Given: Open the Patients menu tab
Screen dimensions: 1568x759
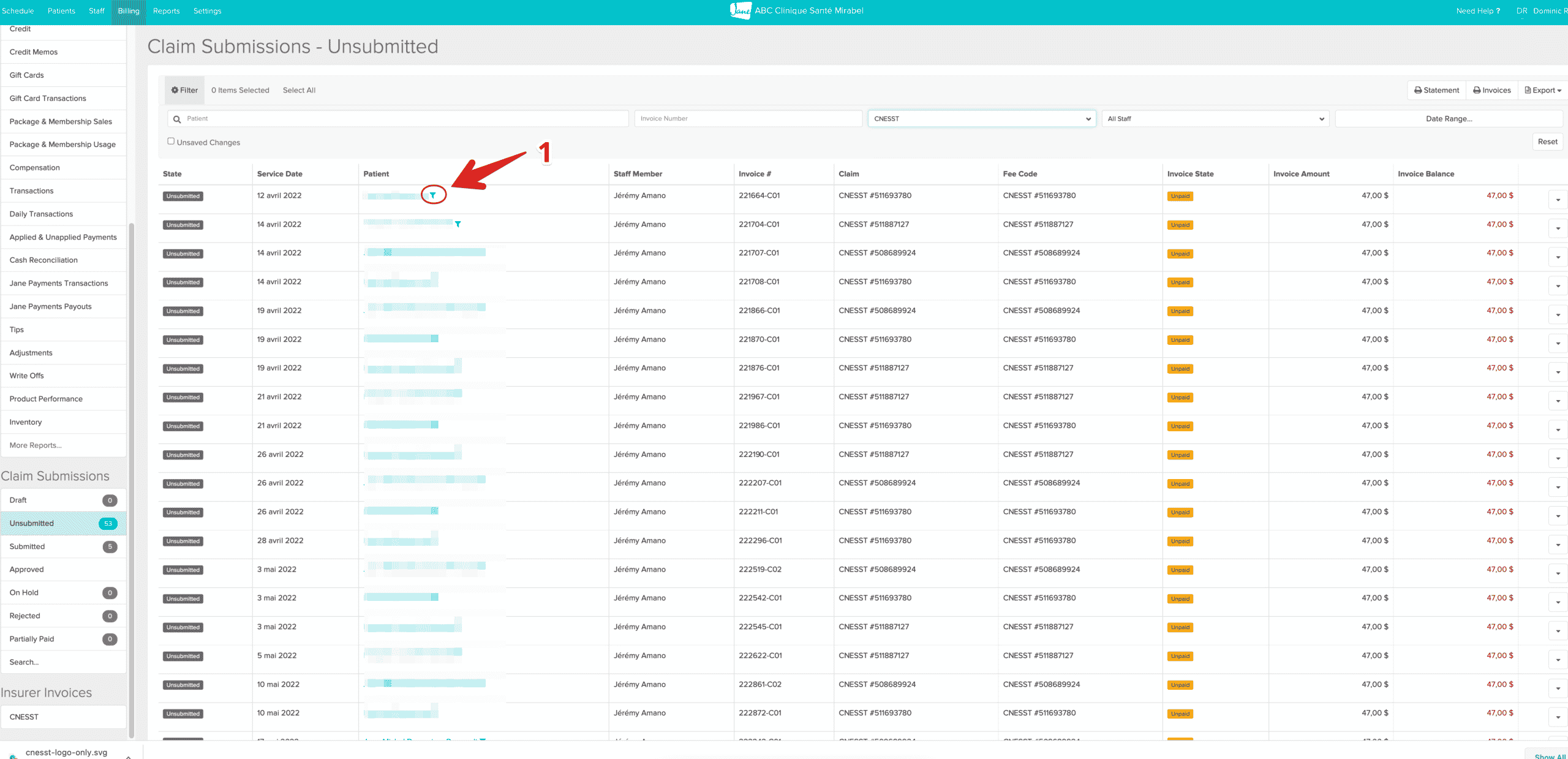Looking at the screenshot, I should tap(61, 10).
